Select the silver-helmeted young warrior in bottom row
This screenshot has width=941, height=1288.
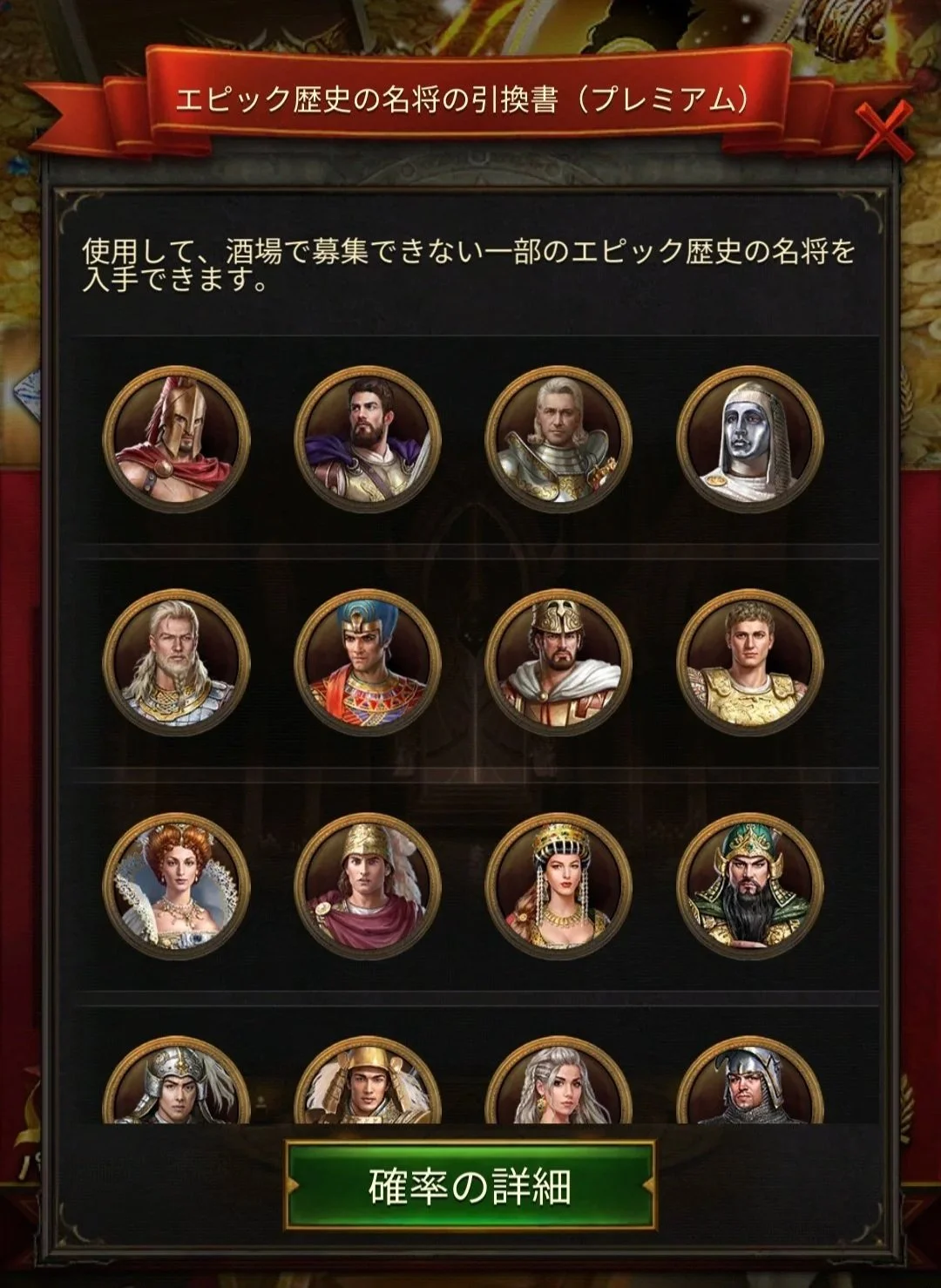[177, 1081]
